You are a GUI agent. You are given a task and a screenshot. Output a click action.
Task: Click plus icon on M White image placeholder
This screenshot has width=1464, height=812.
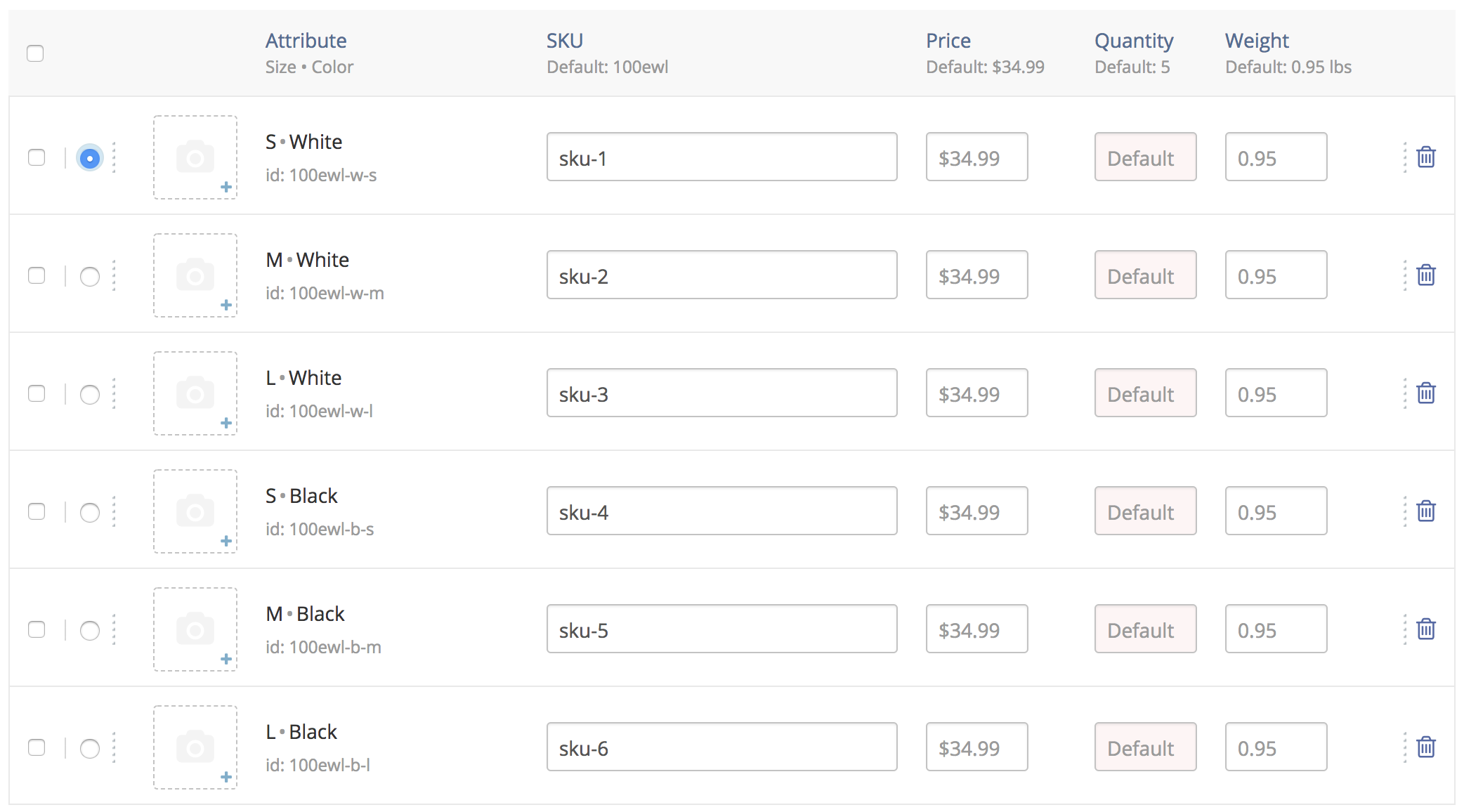click(226, 305)
